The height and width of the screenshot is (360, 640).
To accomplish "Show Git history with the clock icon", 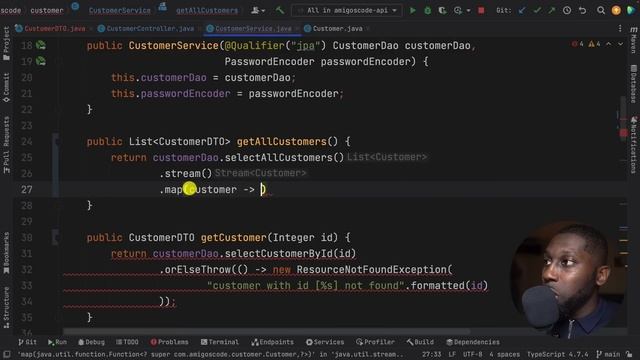I will coord(567,10).
